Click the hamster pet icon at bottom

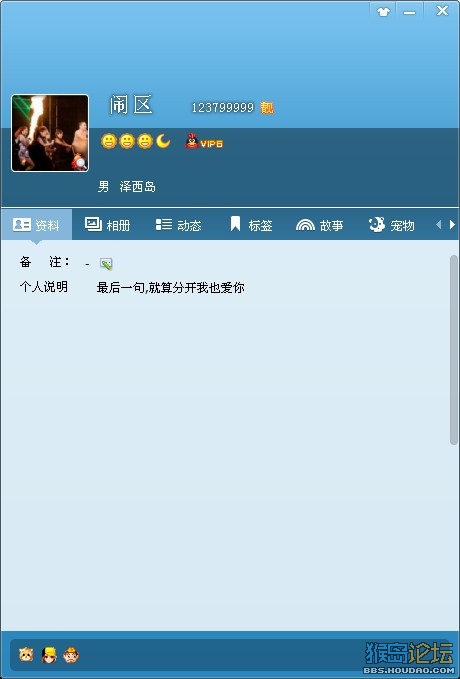(x=26, y=654)
